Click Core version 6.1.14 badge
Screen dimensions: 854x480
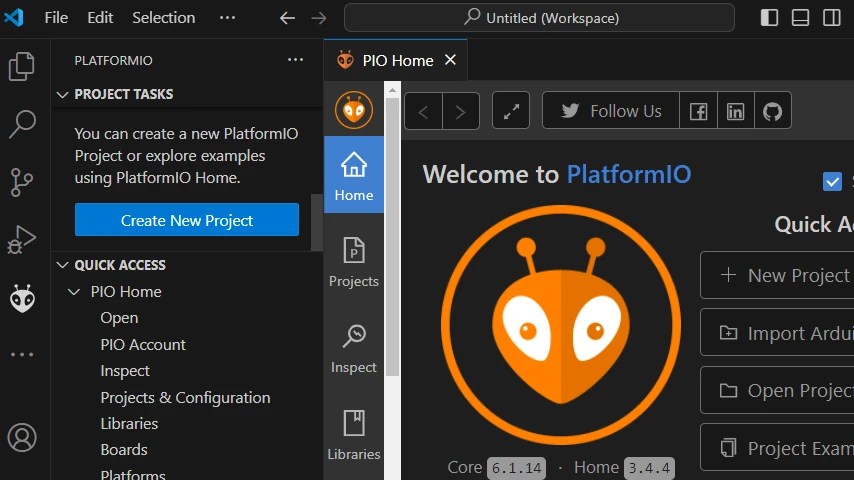[x=516, y=468]
